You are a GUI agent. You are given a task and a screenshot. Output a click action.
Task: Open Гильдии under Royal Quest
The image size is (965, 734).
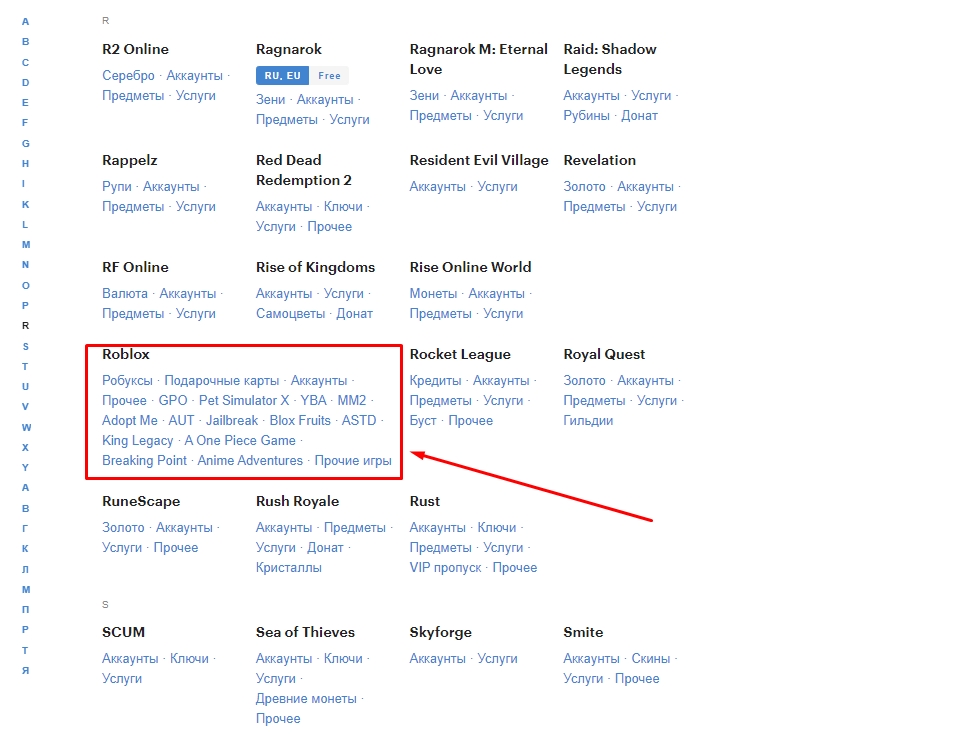[588, 421]
